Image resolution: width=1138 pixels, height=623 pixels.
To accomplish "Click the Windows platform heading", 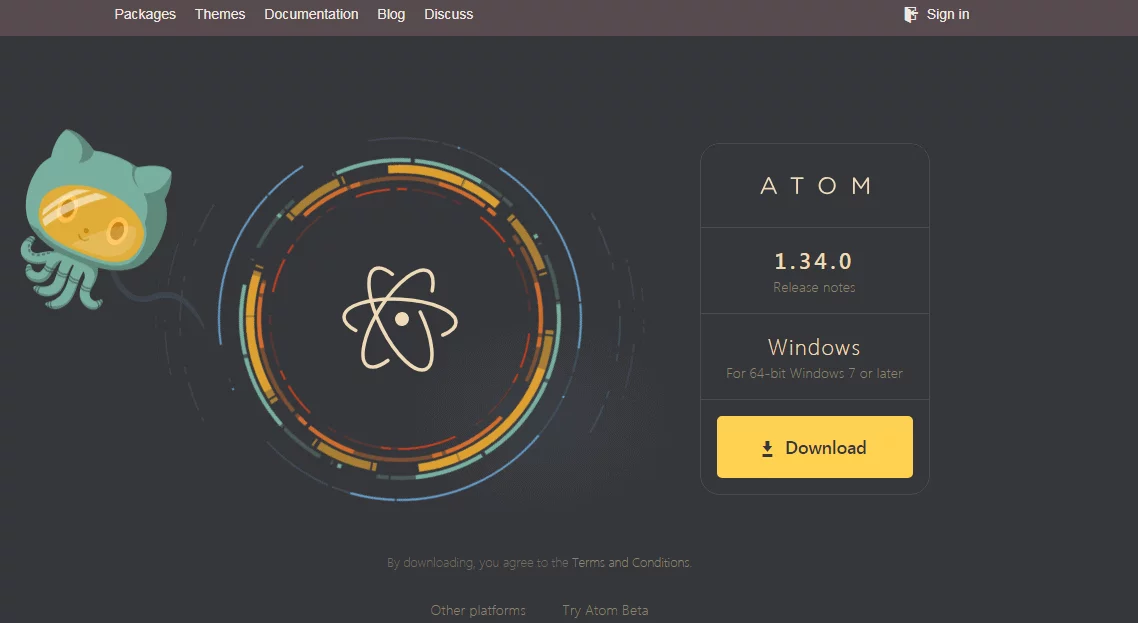I will pyautogui.click(x=814, y=347).
